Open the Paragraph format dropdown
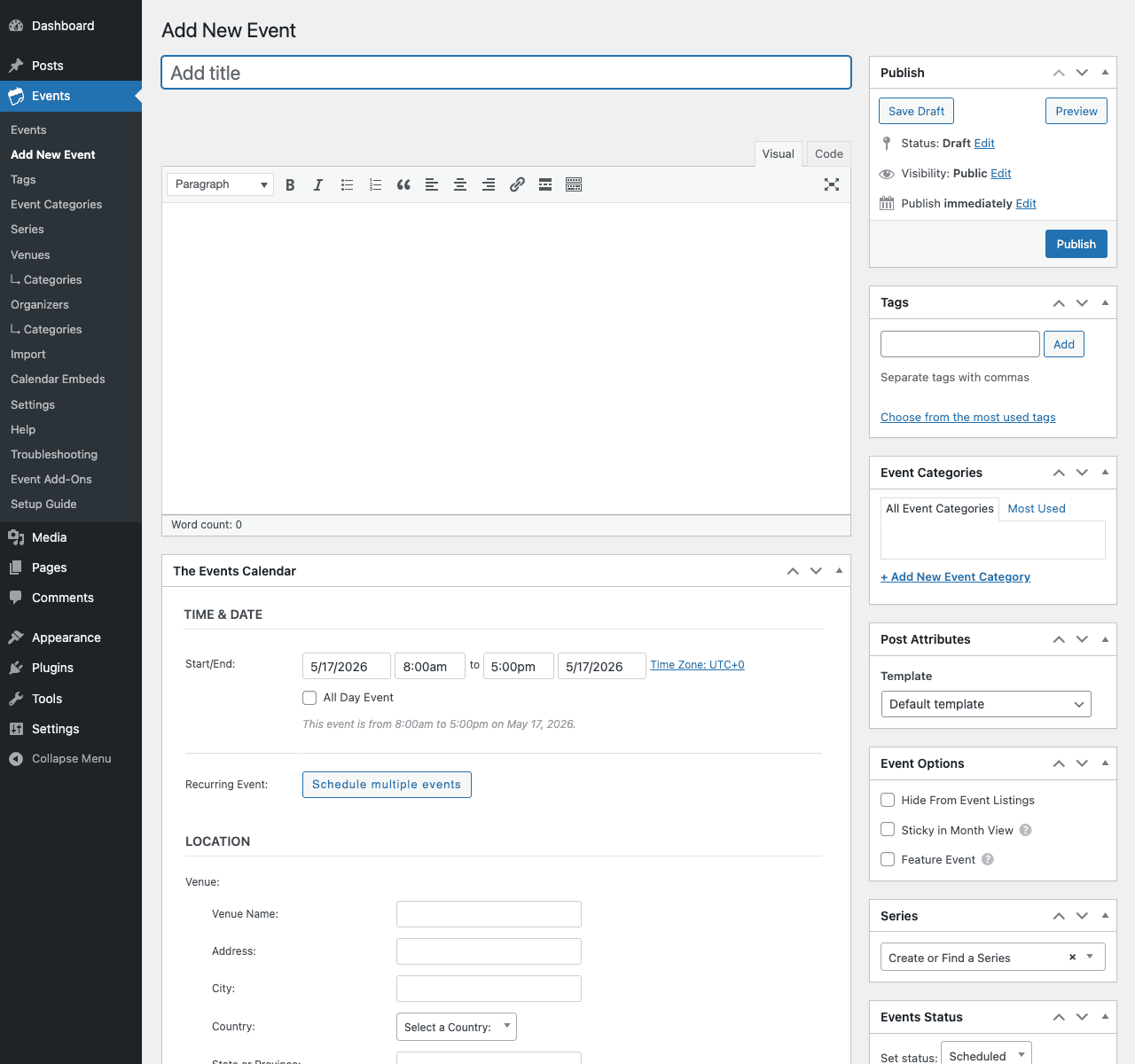1135x1064 pixels. point(221,184)
